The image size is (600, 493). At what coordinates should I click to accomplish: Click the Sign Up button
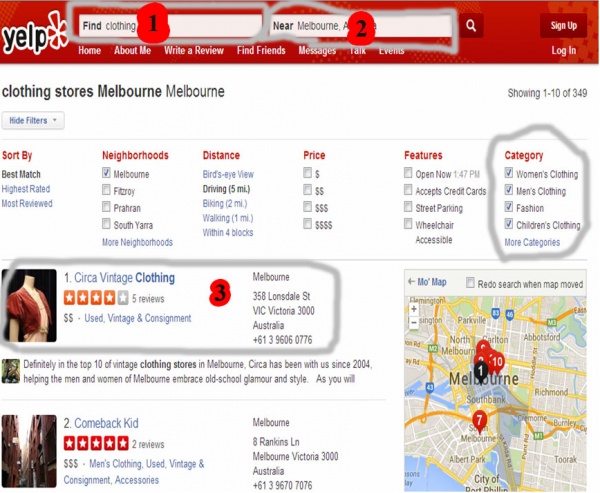pyautogui.click(x=563, y=26)
